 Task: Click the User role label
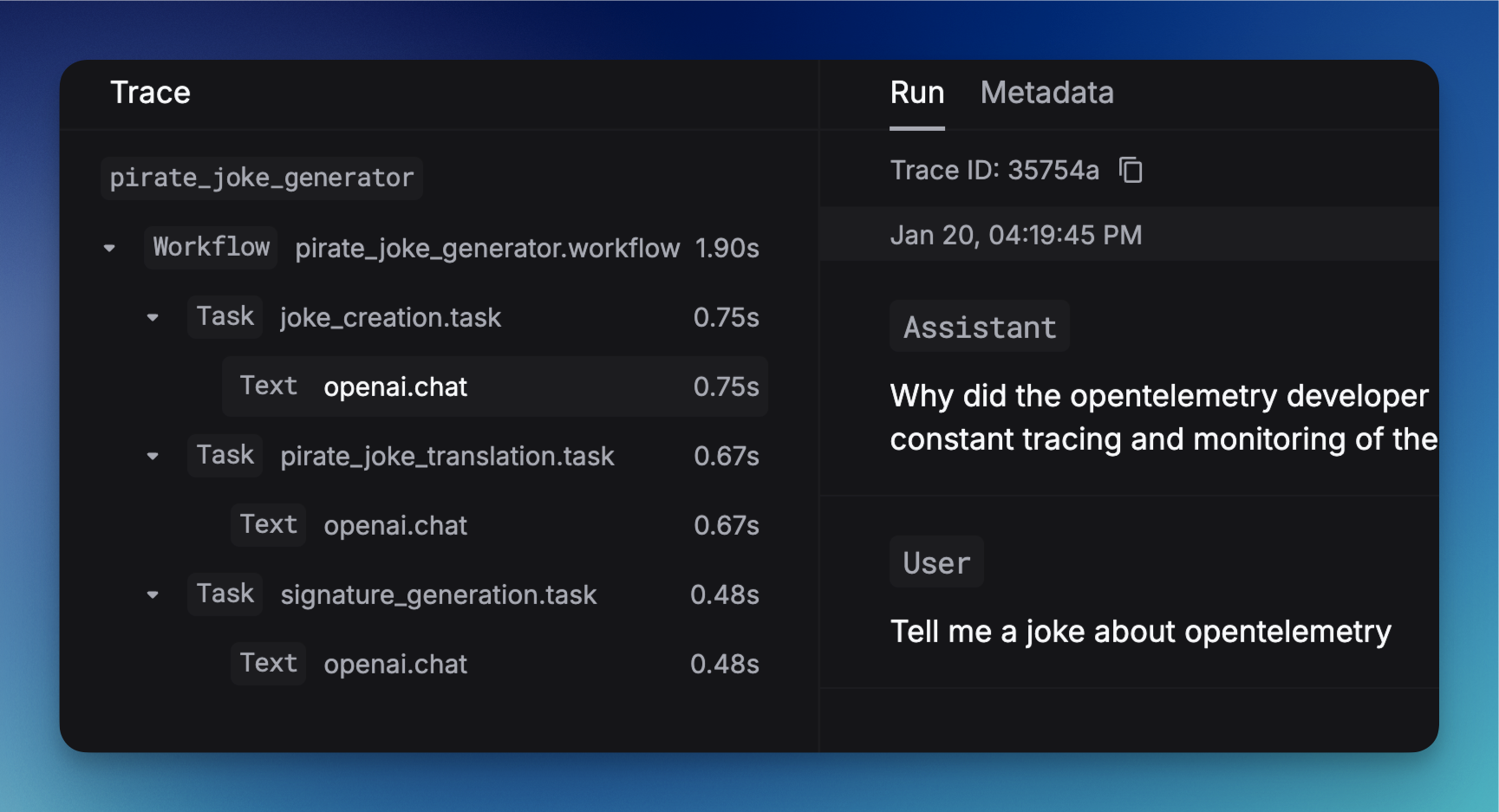936,562
